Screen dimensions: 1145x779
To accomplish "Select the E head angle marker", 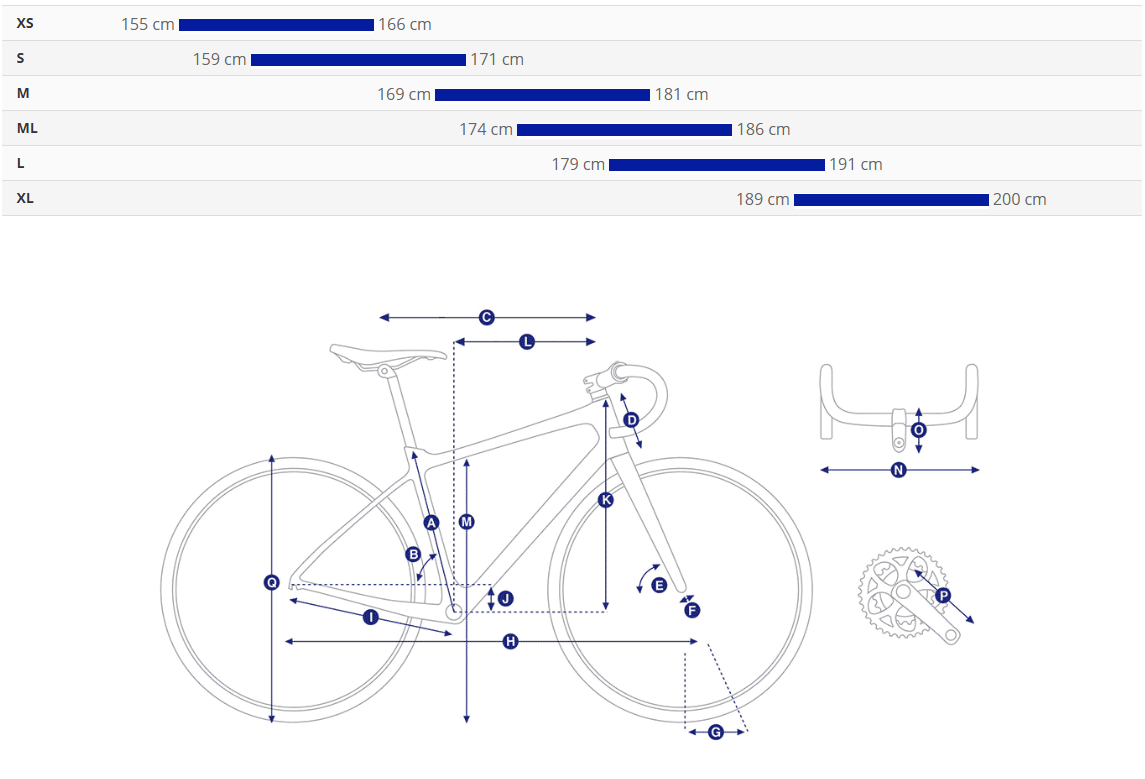I will pos(659,586).
